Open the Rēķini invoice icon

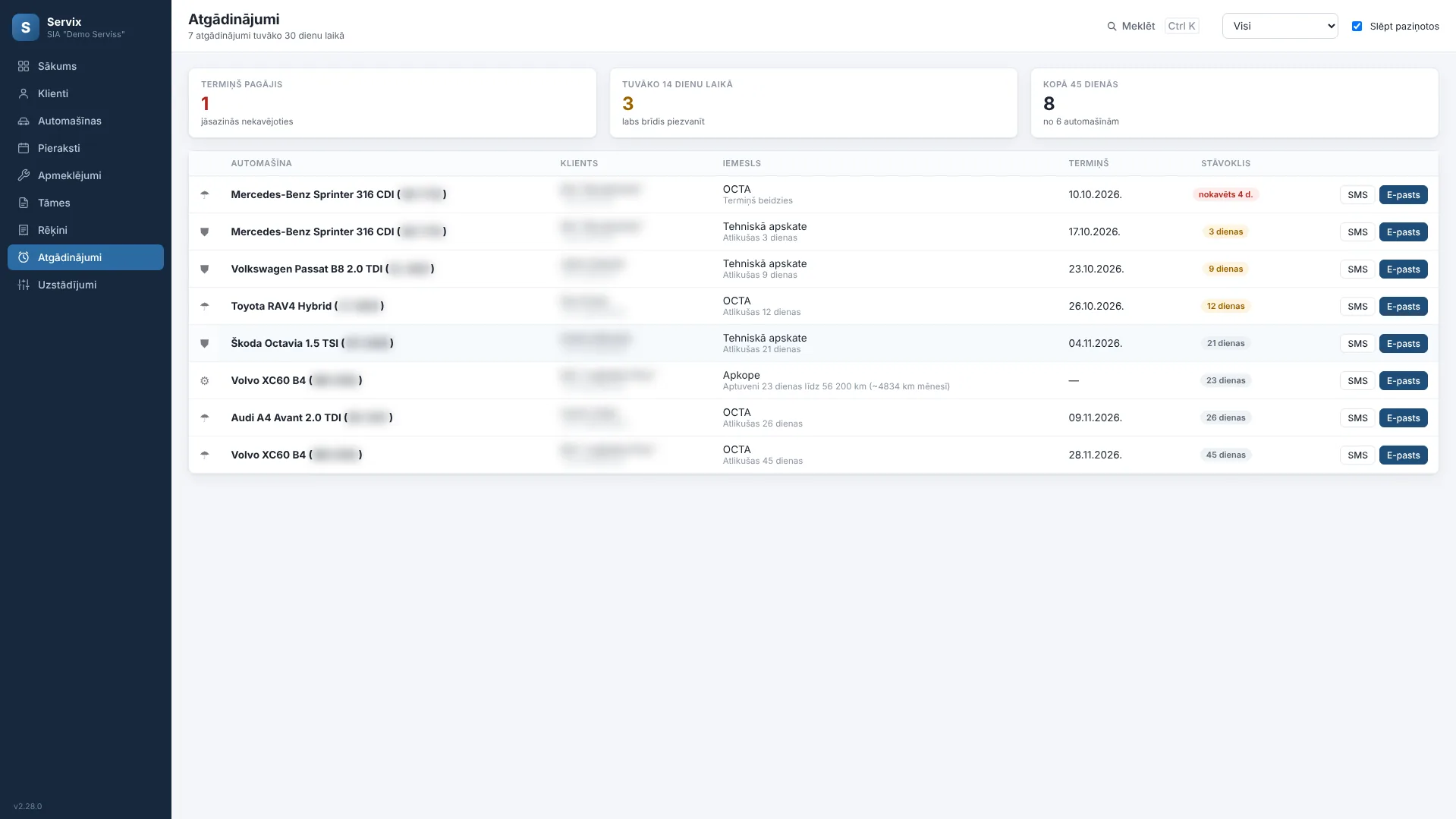tap(24, 230)
